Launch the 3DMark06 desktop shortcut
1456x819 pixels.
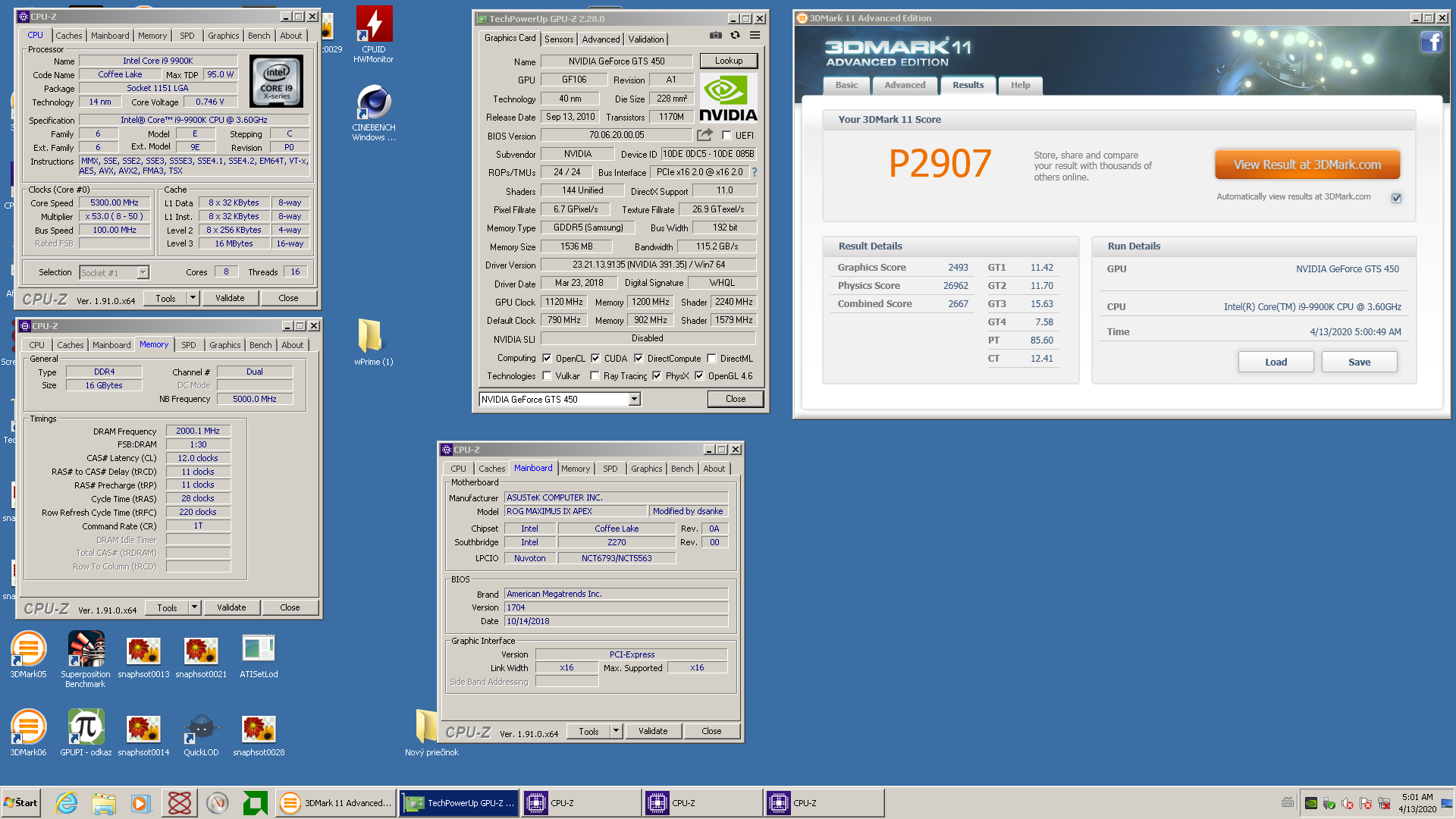(x=28, y=733)
